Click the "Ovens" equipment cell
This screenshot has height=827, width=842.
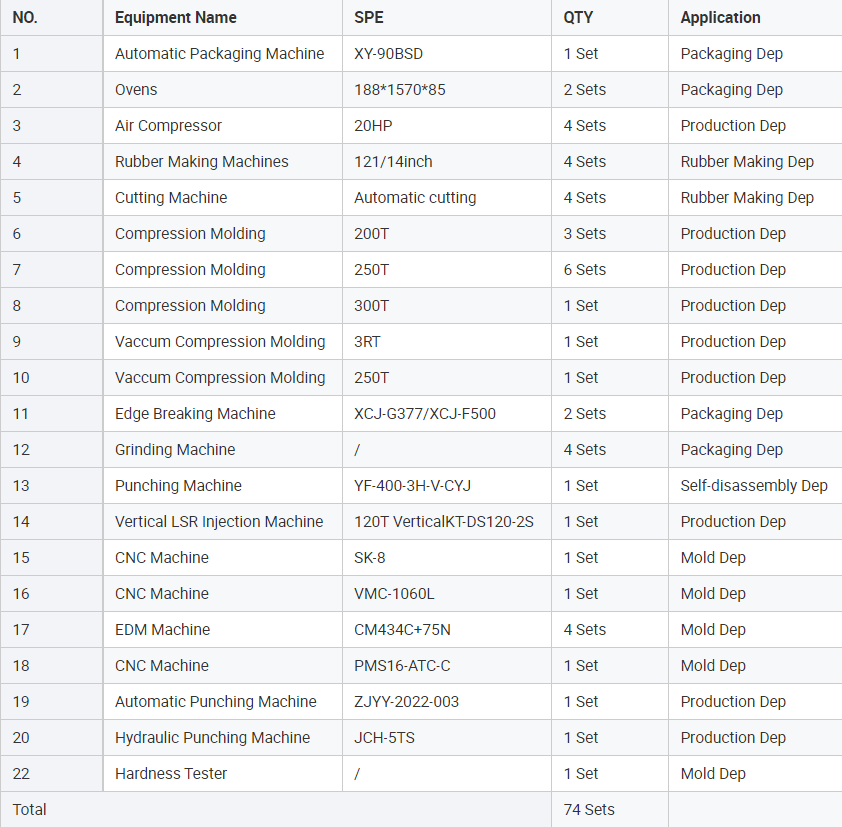pos(136,90)
